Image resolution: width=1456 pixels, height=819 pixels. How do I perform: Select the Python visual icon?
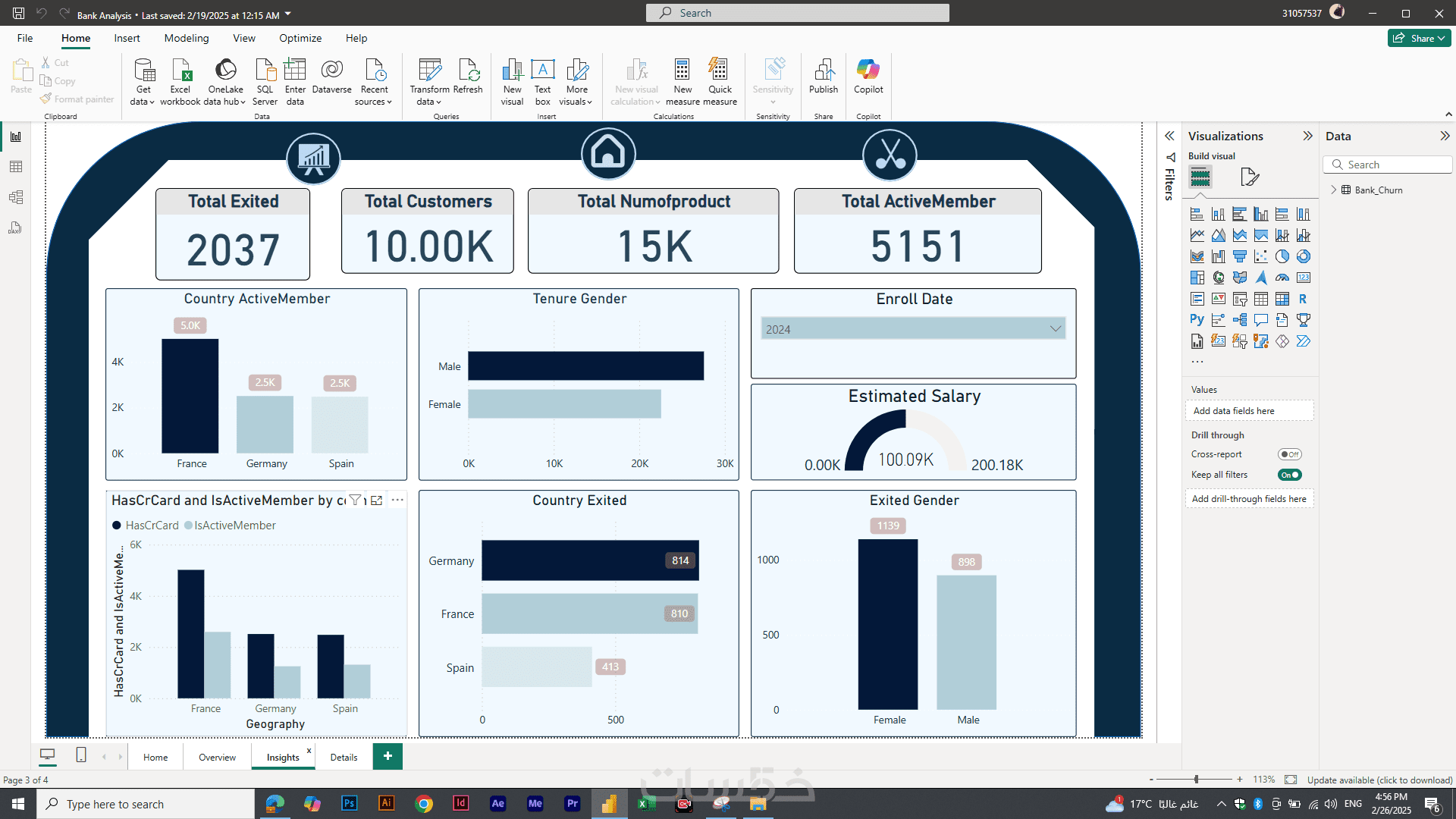pyautogui.click(x=1197, y=320)
